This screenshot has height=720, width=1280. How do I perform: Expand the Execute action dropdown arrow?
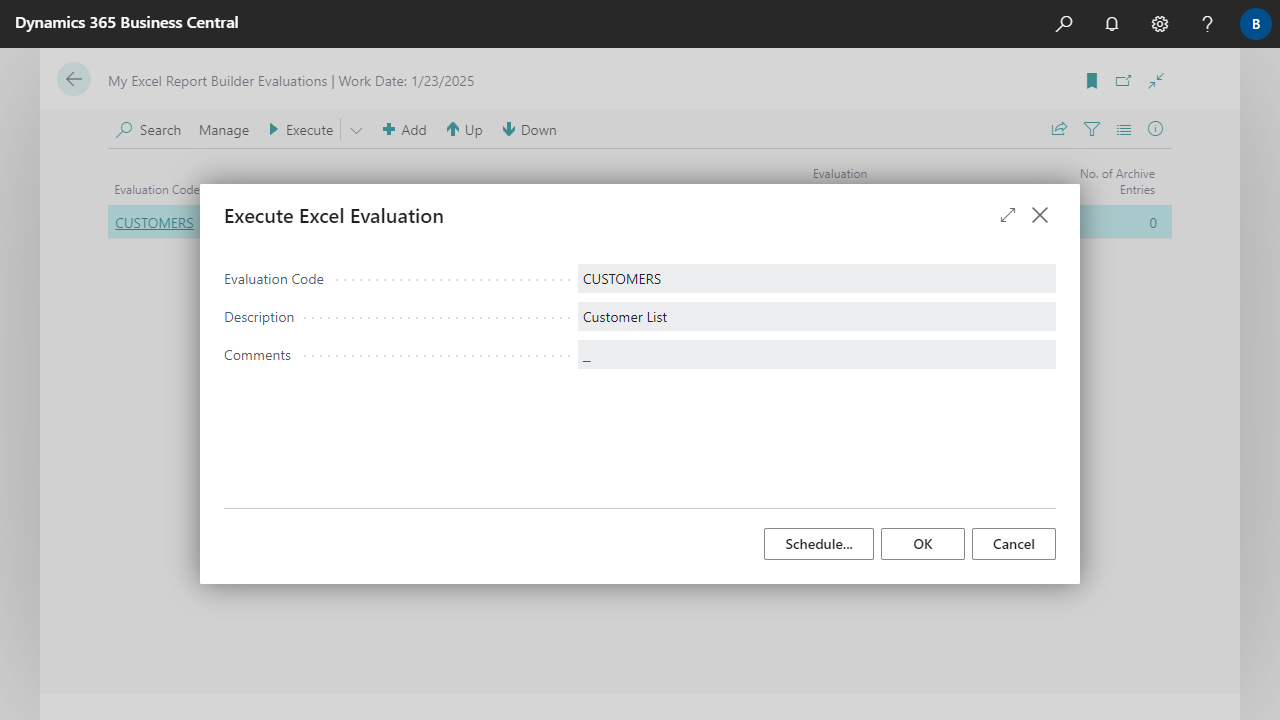pyautogui.click(x=356, y=130)
